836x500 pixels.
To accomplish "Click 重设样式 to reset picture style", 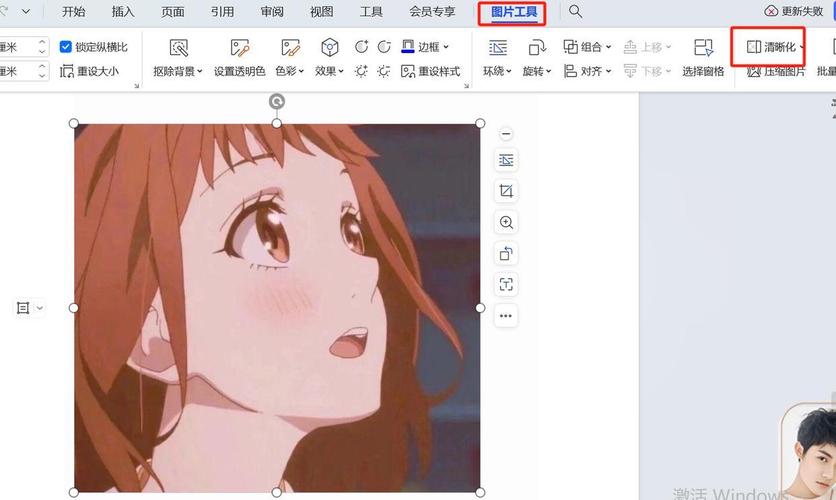I will [430, 71].
